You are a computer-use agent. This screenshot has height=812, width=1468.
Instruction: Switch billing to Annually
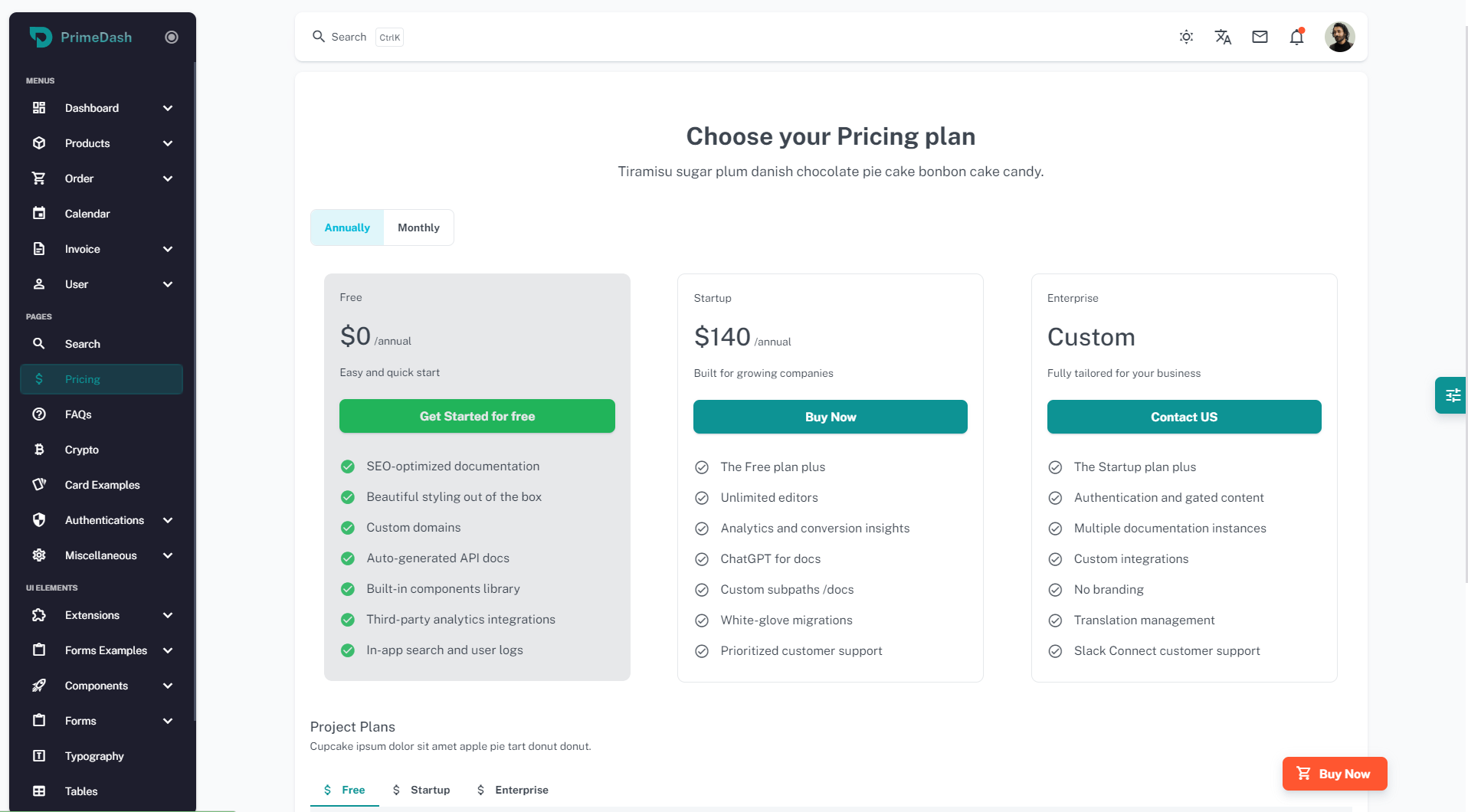[x=347, y=228]
